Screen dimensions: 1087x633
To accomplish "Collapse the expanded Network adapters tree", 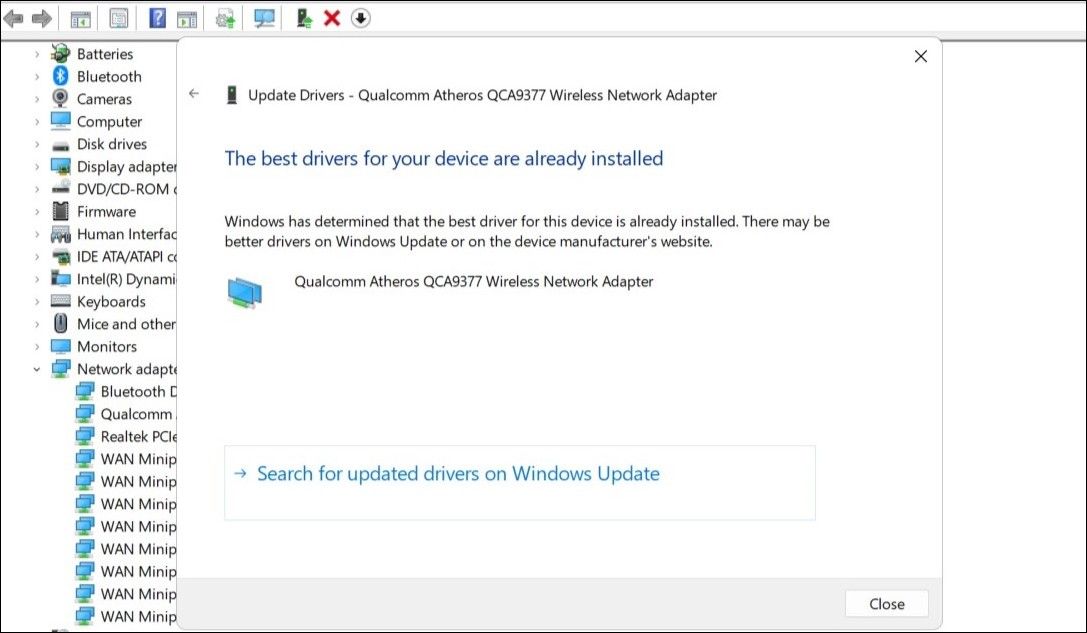I will 36,368.
